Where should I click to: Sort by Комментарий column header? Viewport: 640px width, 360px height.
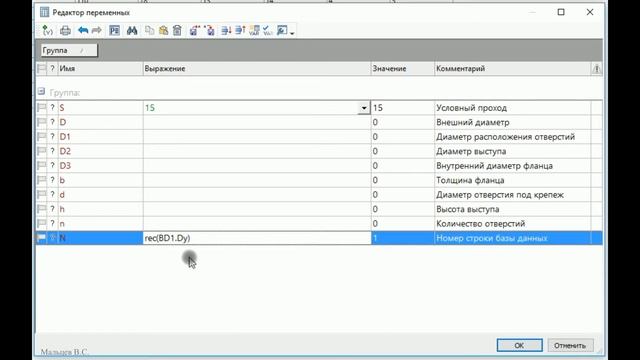(x=513, y=69)
